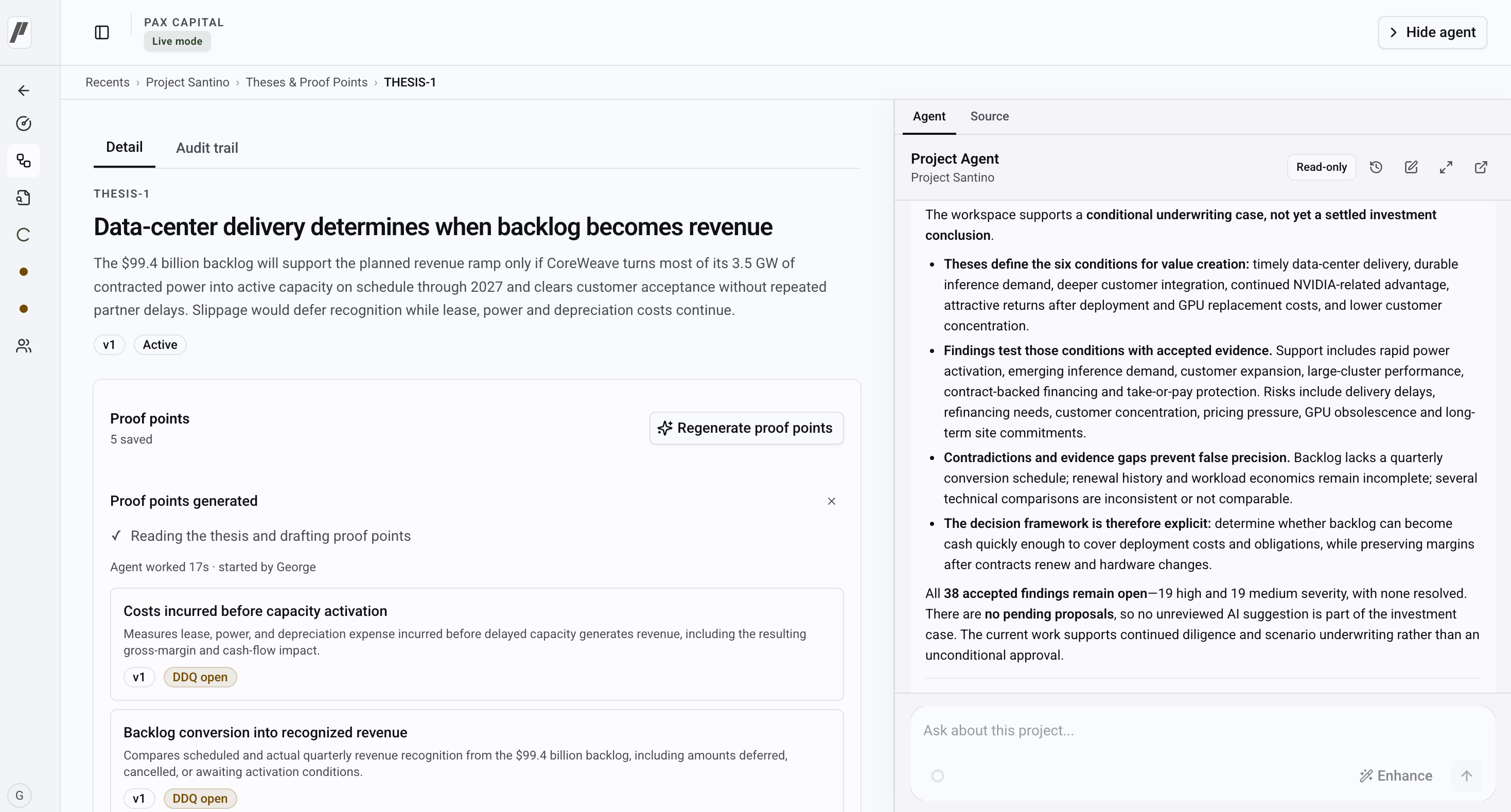Click the thesis title heading
Image resolution: width=1511 pixels, height=812 pixels.
tap(433, 227)
